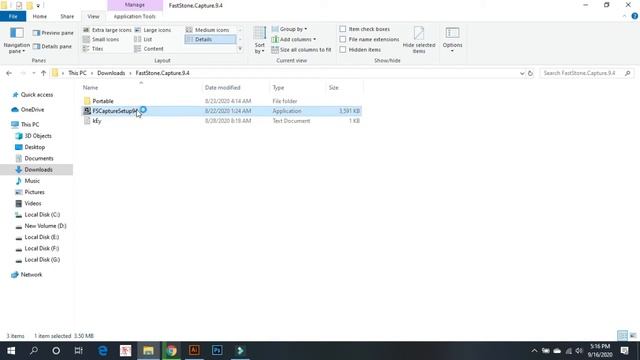The image size is (640, 360).
Task: Toggle the Details pane
Action: (x=52, y=47)
